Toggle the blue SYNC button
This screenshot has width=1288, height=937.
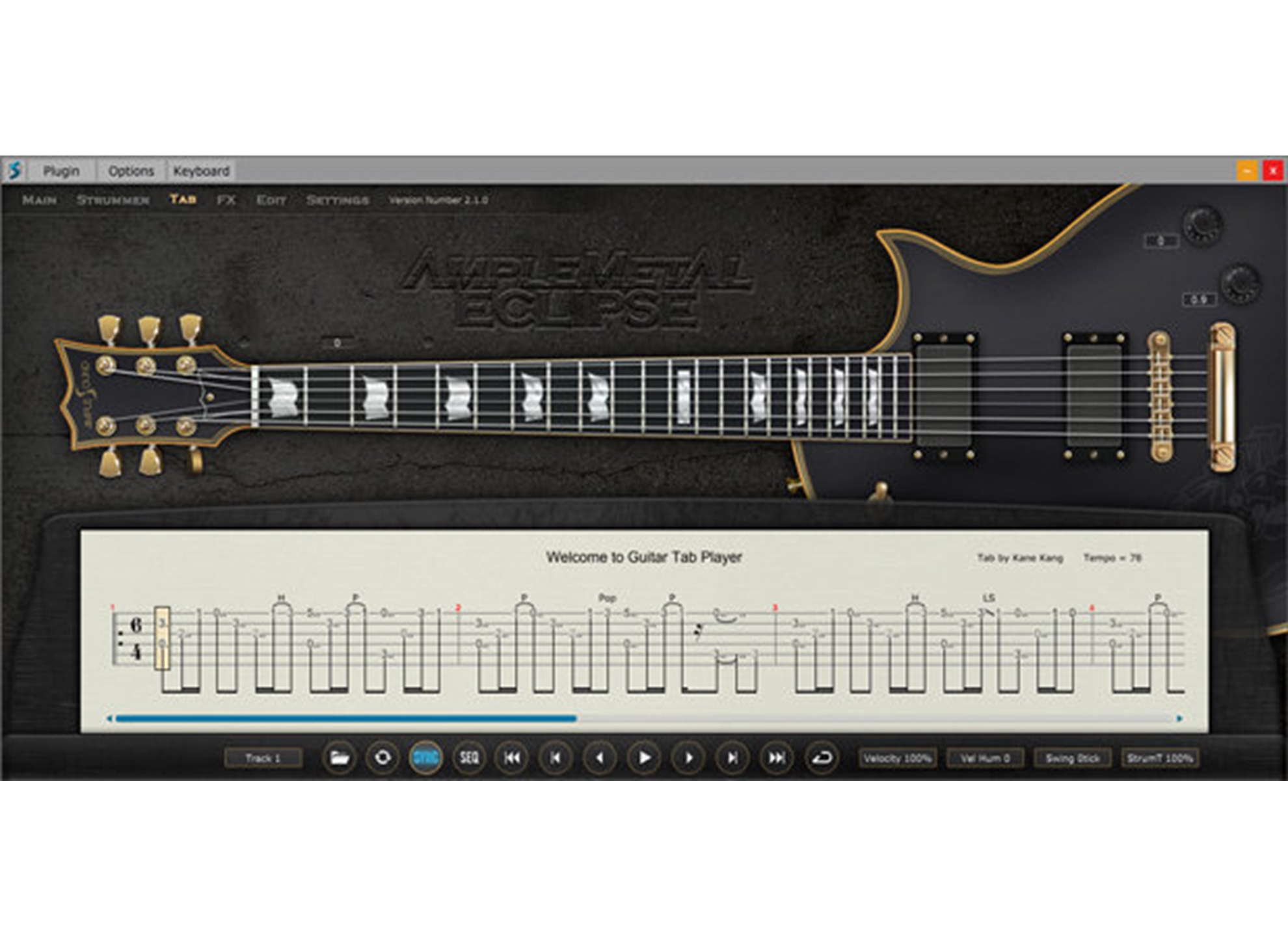(425, 758)
